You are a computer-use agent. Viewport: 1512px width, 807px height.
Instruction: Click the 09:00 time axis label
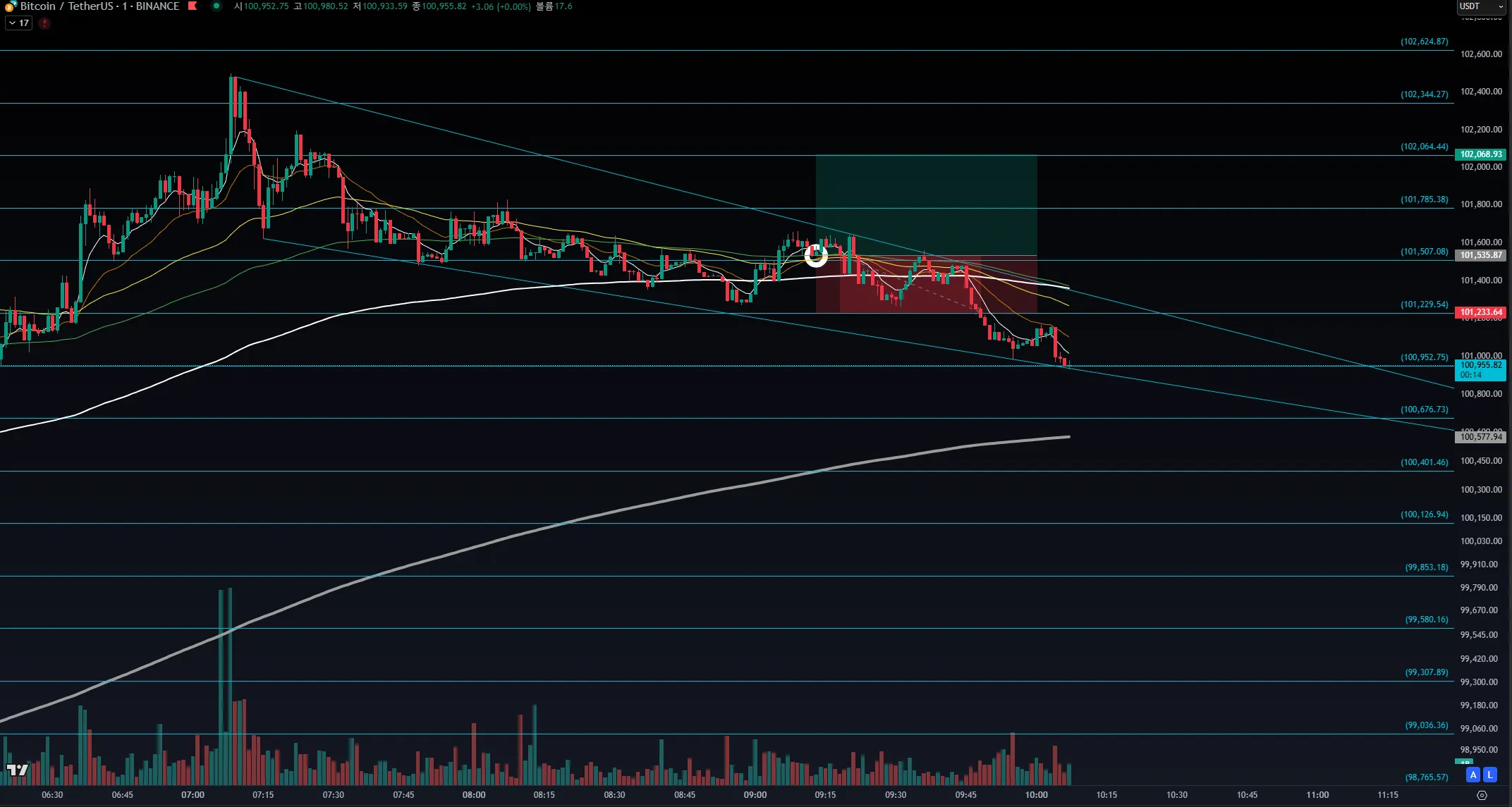pyautogui.click(x=755, y=795)
